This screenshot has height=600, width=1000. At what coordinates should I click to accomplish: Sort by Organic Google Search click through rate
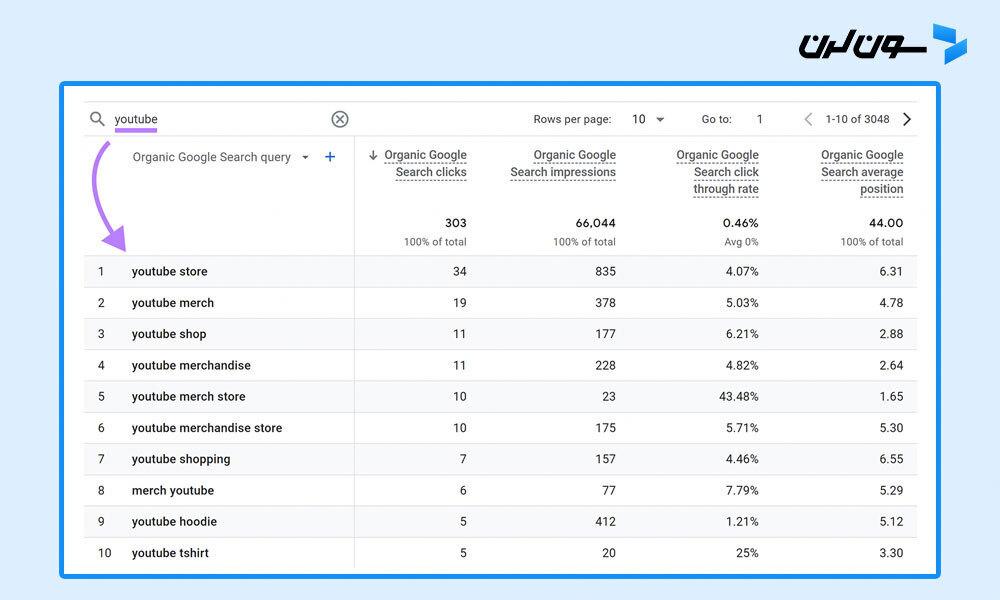point(717,172)
